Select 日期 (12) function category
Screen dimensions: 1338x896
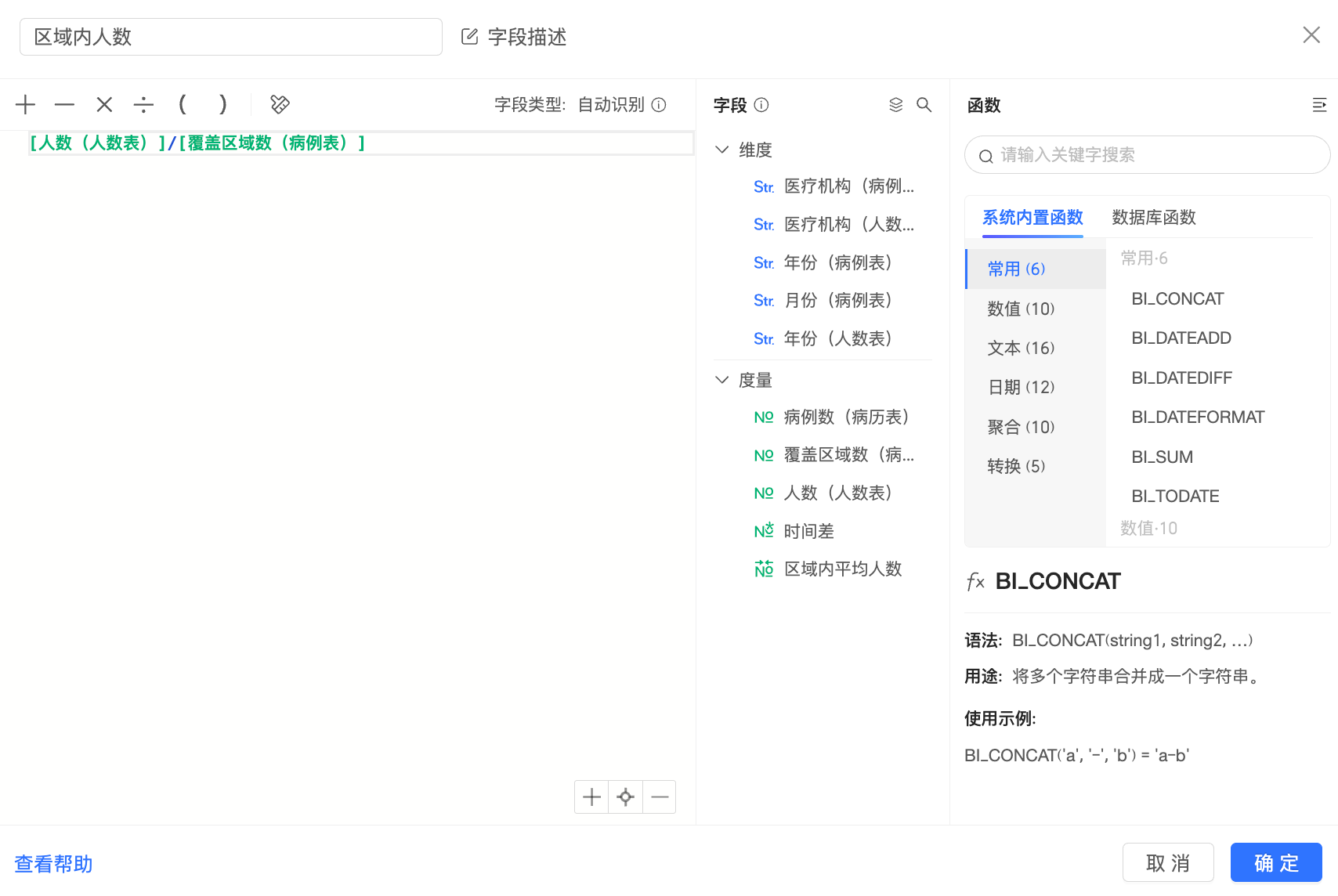coord(1036,387)
